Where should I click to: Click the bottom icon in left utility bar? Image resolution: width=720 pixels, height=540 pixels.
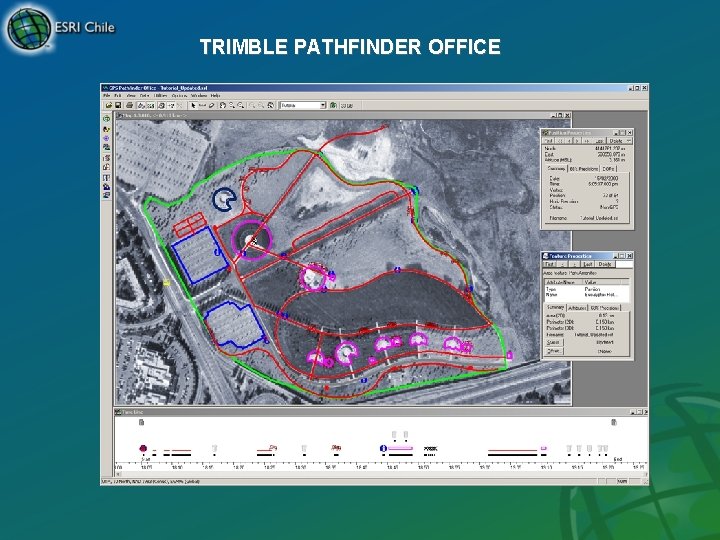107,195
